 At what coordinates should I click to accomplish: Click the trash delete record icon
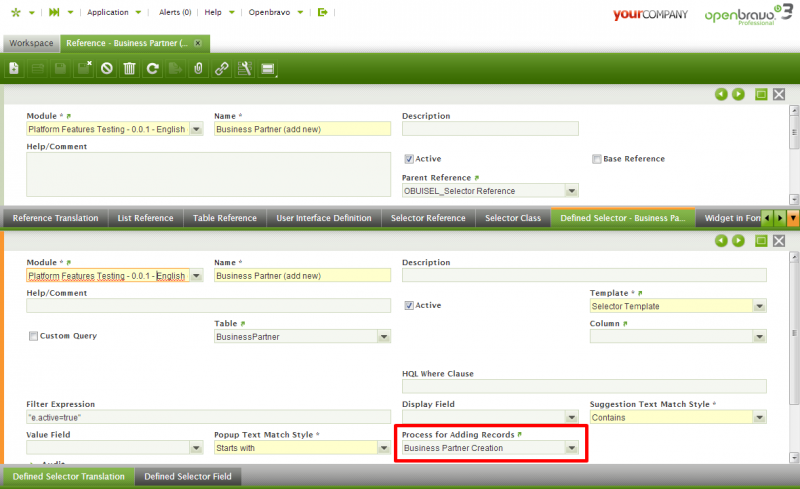pos(129,69)
